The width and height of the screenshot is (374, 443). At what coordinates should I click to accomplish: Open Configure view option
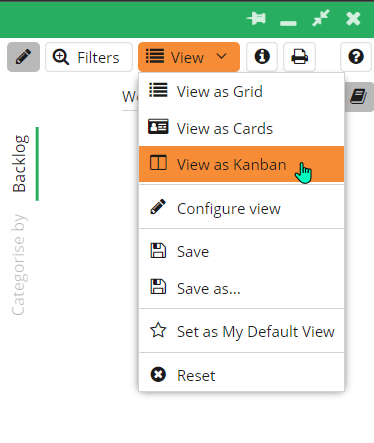click(x=241, y=209)
